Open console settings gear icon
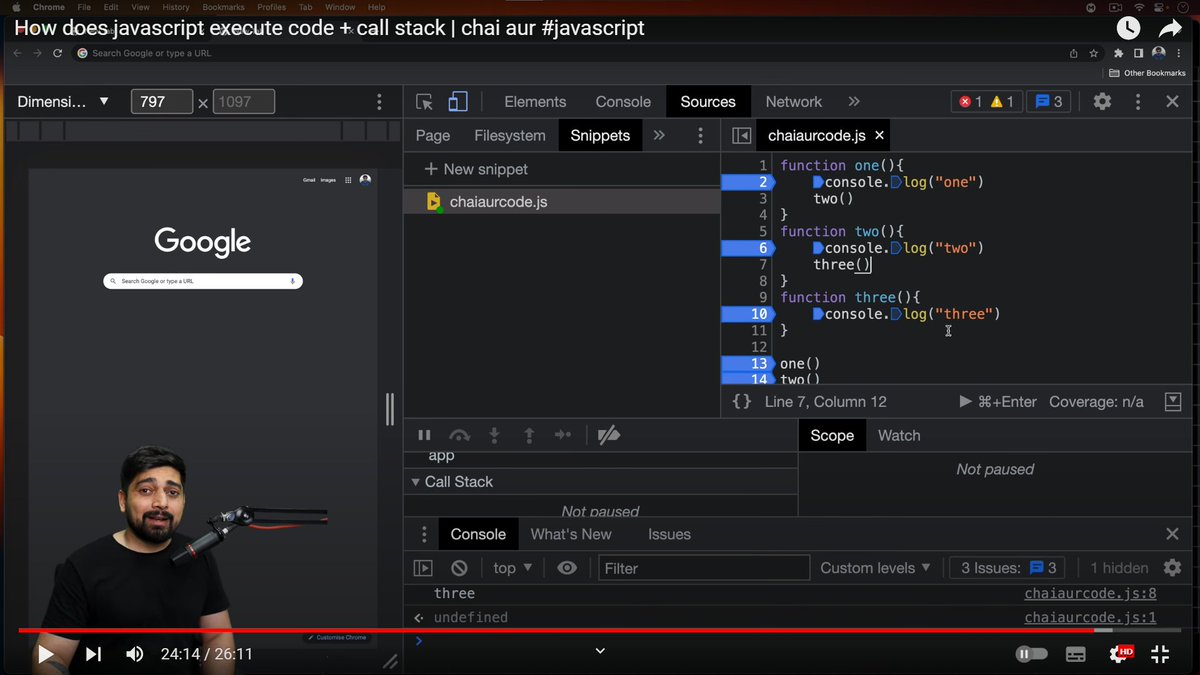The width and height of the screenshot is (1200, 675). [x=1173, y=568]
